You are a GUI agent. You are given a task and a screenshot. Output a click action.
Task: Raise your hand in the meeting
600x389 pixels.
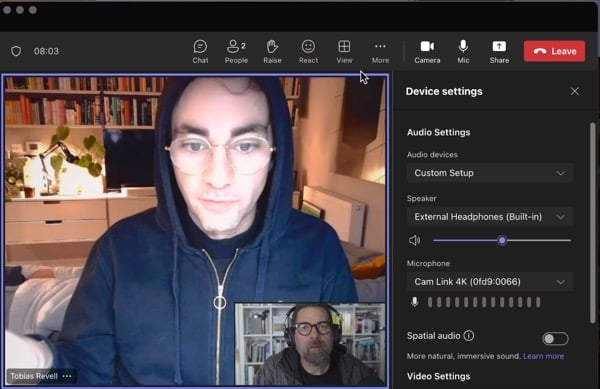(x=272, y=51)
